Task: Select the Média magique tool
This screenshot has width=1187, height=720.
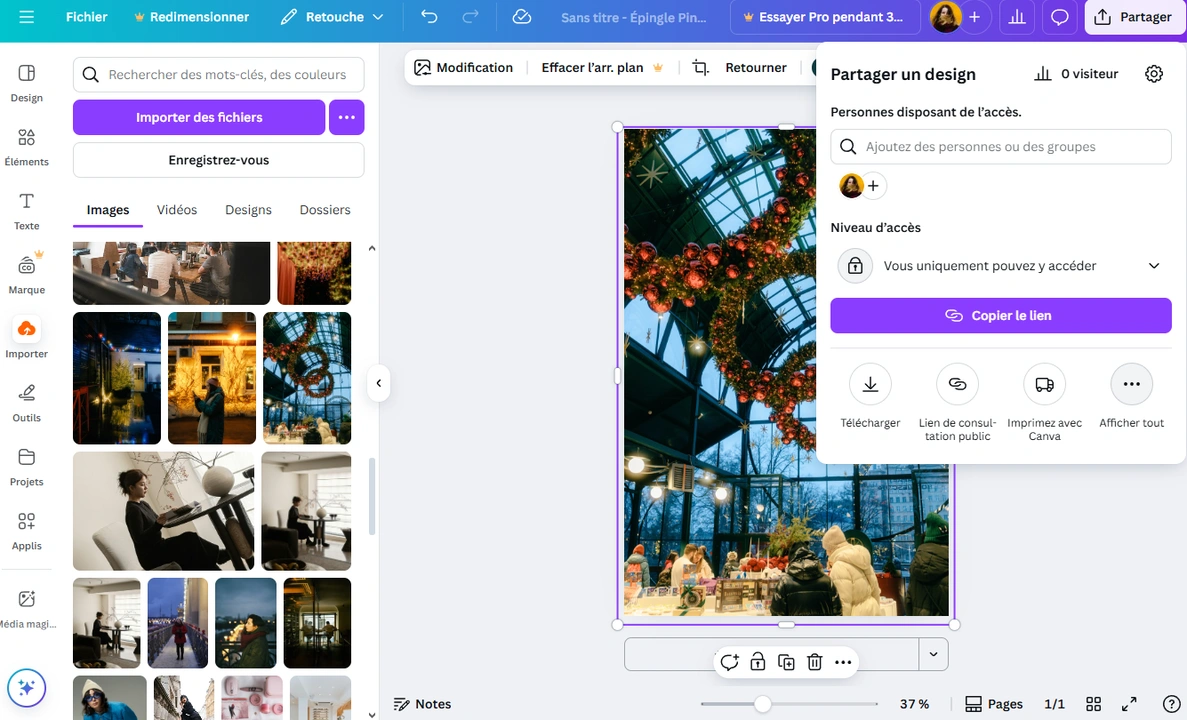Action: 26,605
